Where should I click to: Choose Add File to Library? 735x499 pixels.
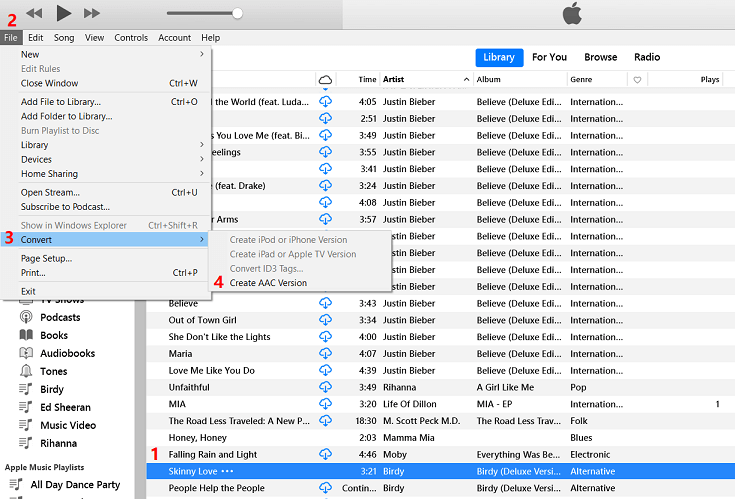point(105,102)
